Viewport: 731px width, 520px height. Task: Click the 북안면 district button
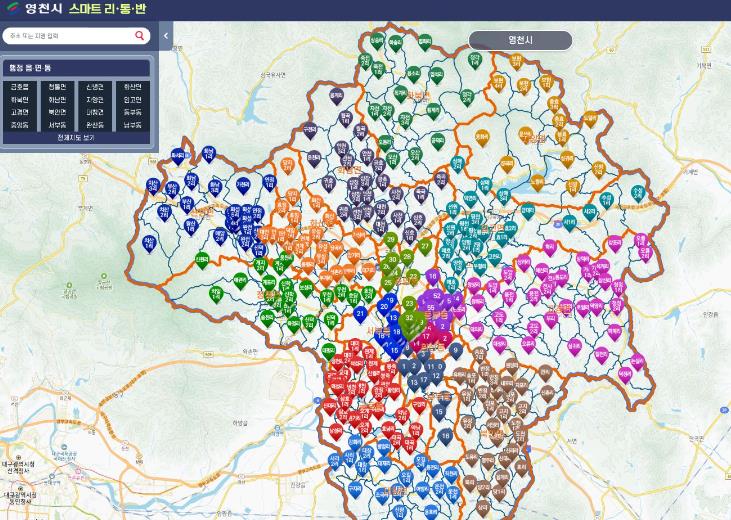coord(57,112)
